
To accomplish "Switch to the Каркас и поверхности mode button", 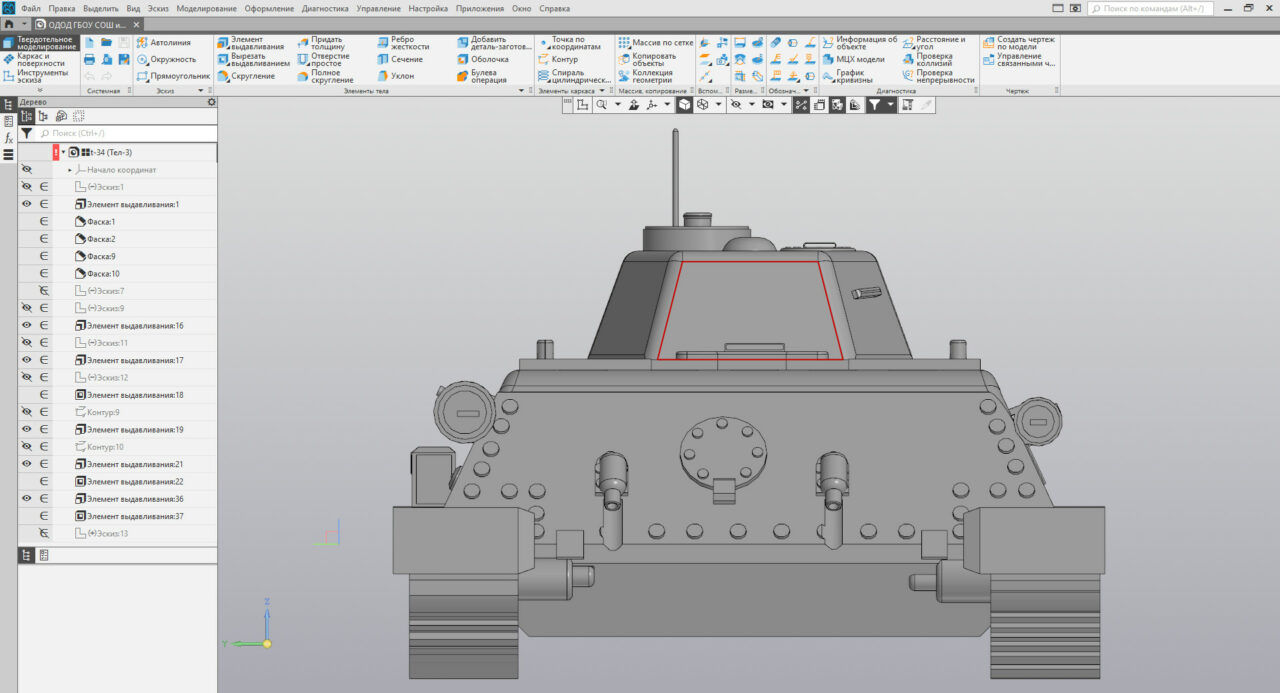I will tap(30, 58).
